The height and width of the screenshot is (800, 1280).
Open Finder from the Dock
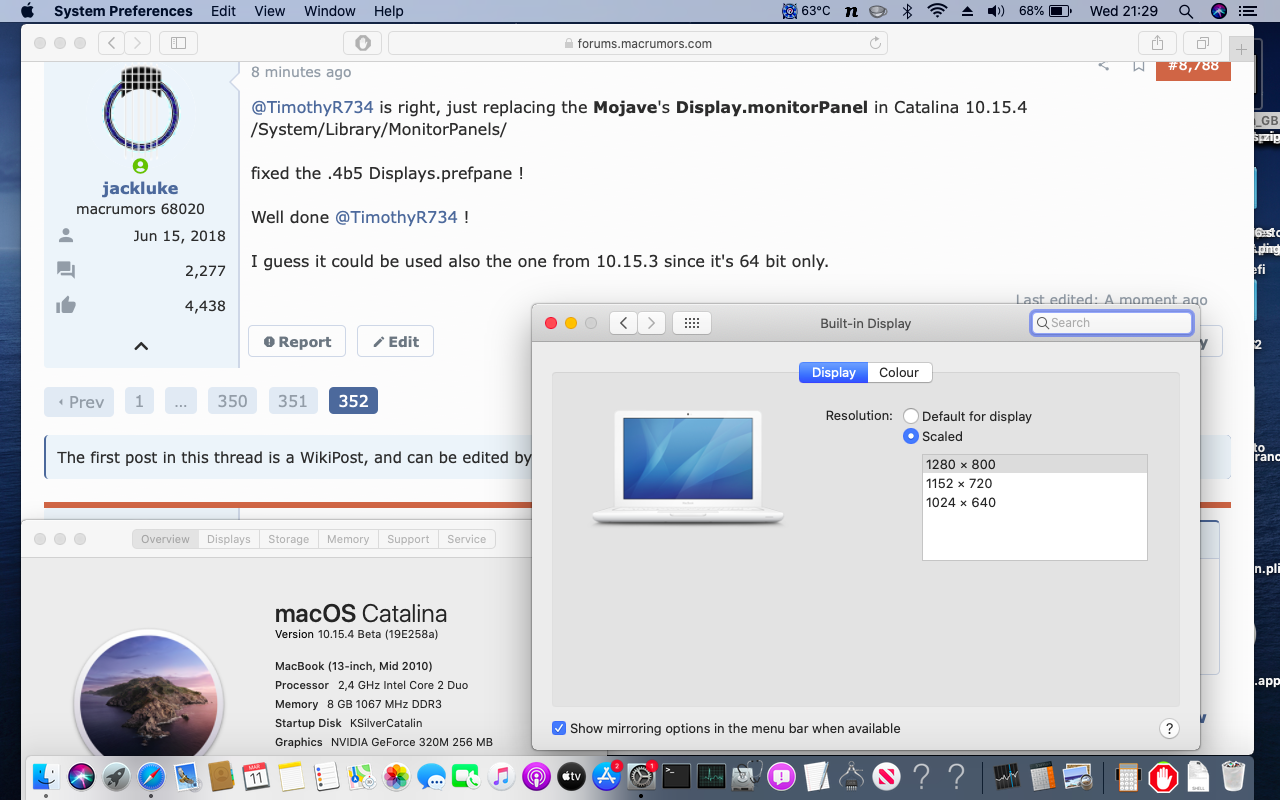click(x=46, y=776)
